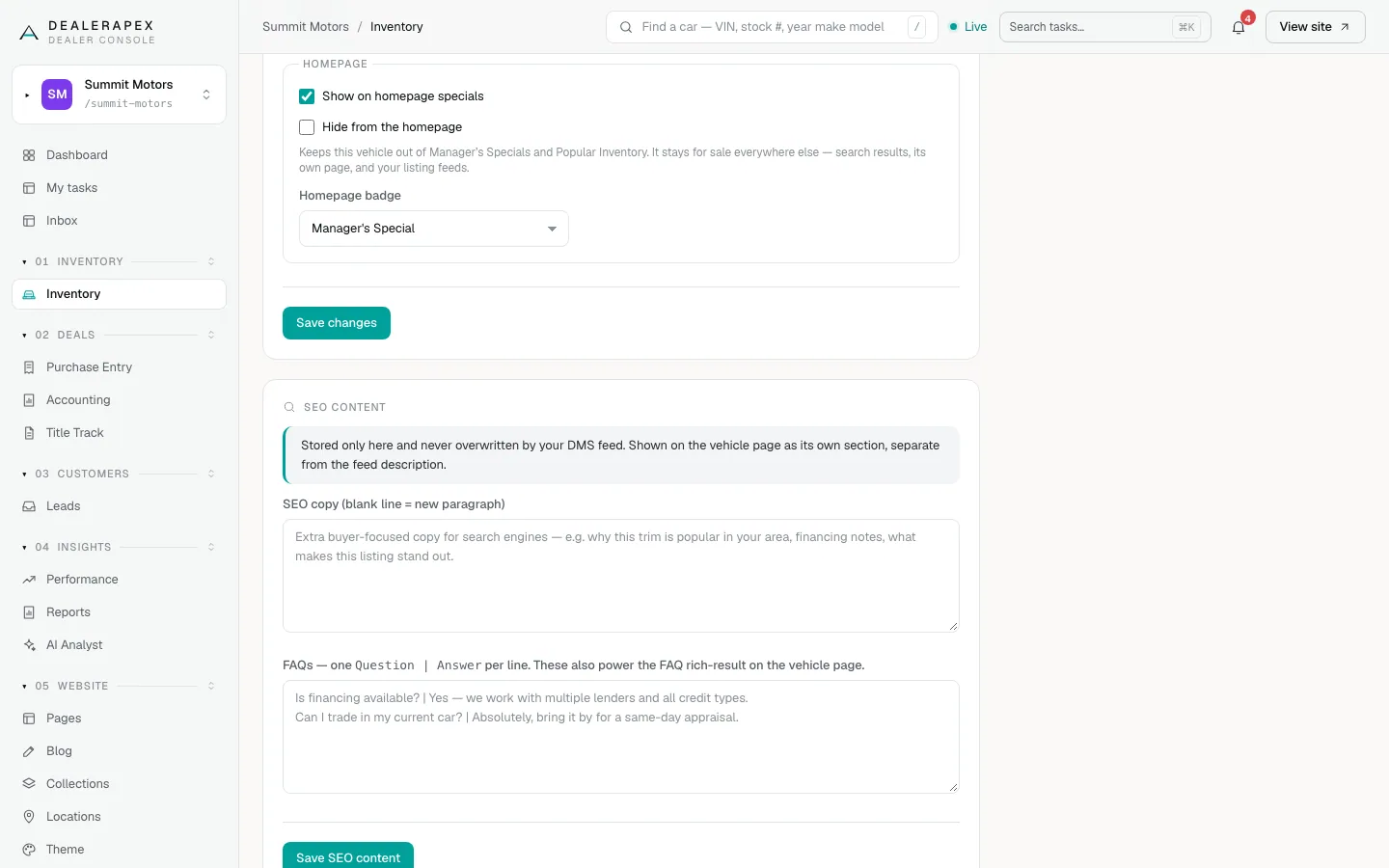1389x868 pixels.
Task: Click into the FAQs textarea
Action: (621, 737)
